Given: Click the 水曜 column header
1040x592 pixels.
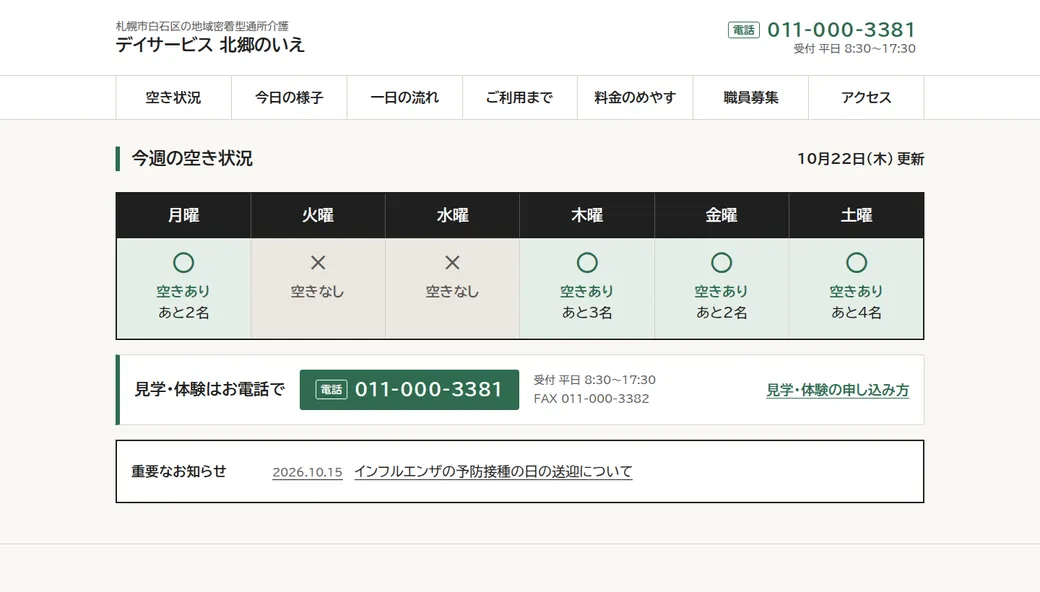Looking at the screenshot, I should (452, 215).
